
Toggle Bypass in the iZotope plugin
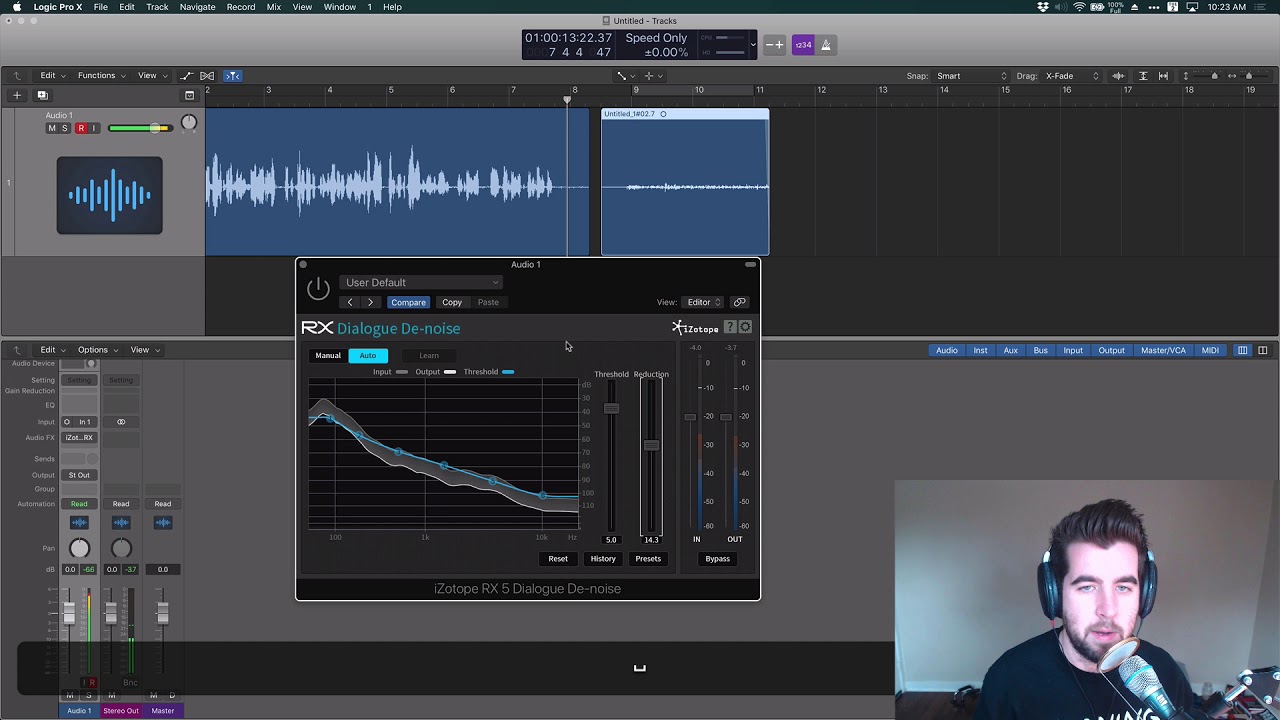coord(717,559)
